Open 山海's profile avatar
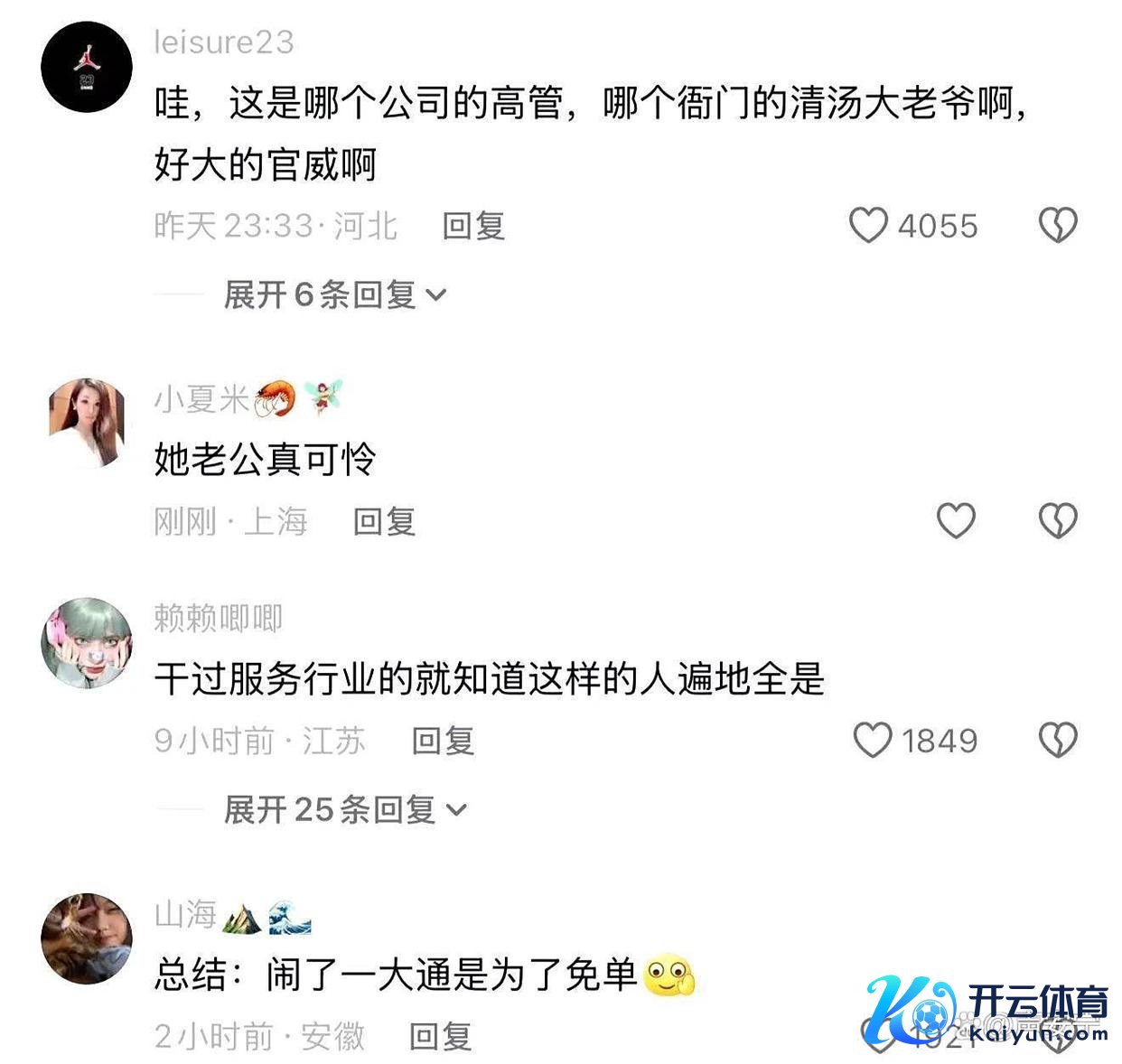The height and width of the screenshot is (1064, 1122). [87, 938]
